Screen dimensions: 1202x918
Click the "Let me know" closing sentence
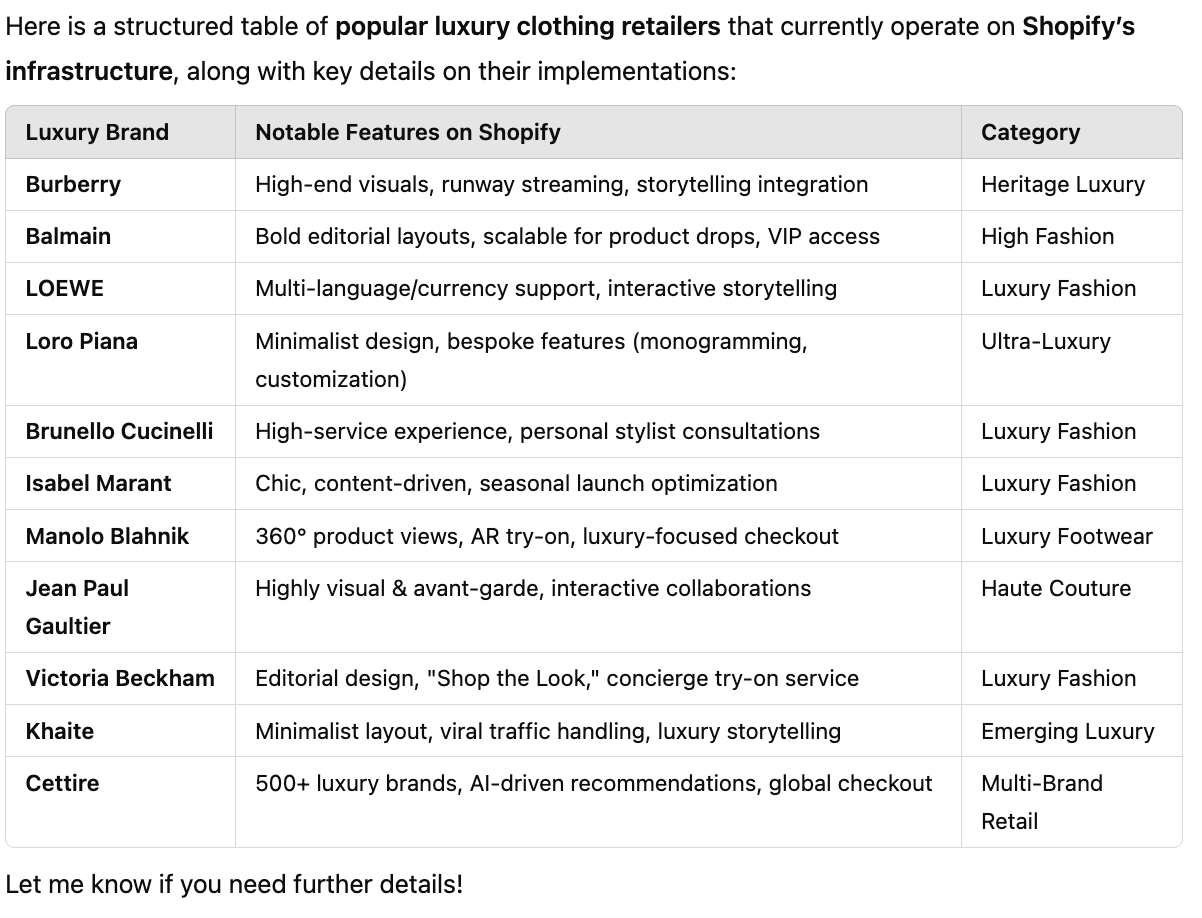(x=234, y=884)
